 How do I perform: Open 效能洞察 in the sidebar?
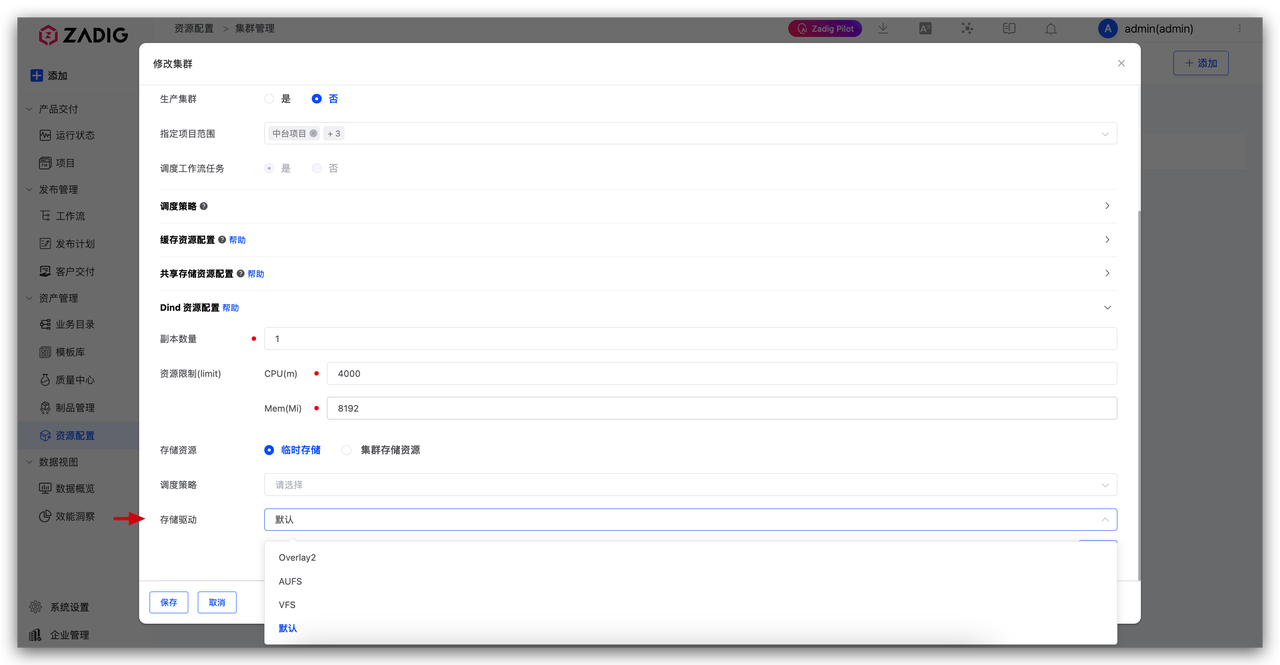coord(75,517)
